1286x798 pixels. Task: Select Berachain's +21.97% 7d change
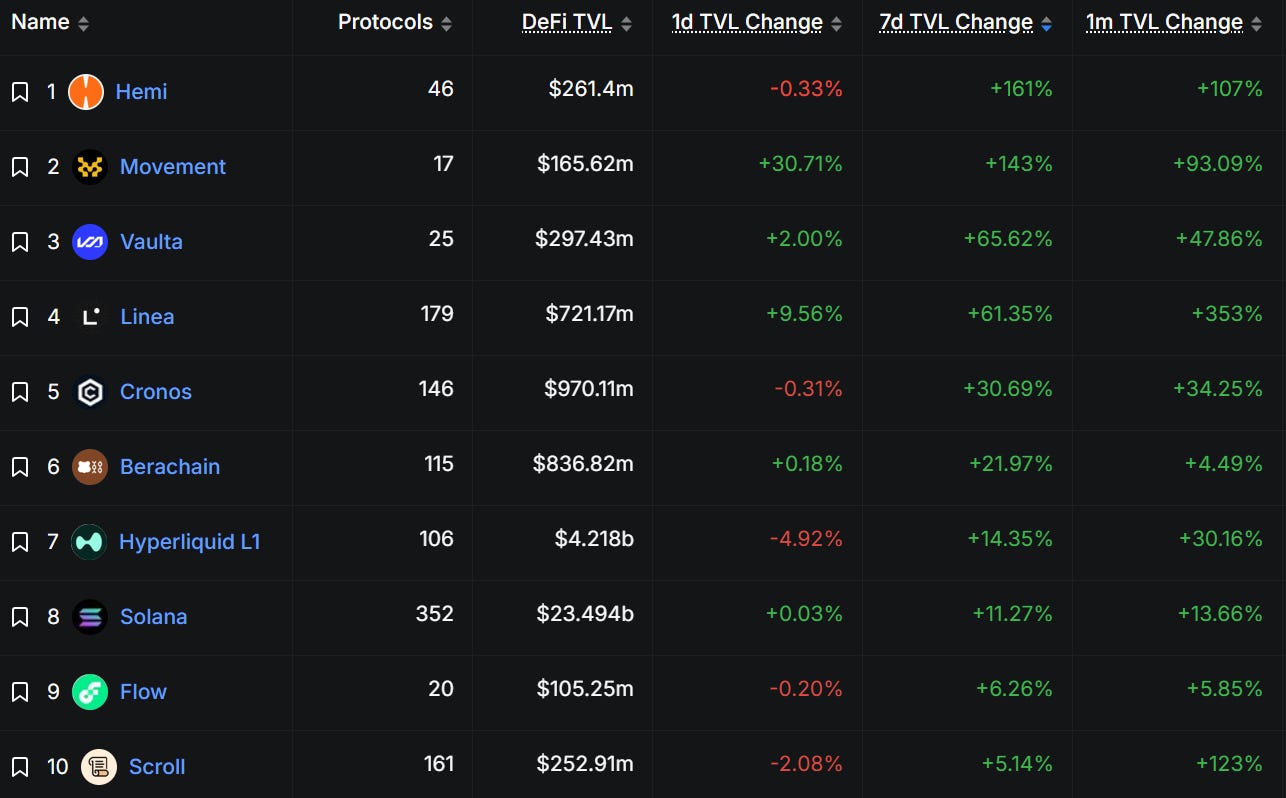point(1011,464)
